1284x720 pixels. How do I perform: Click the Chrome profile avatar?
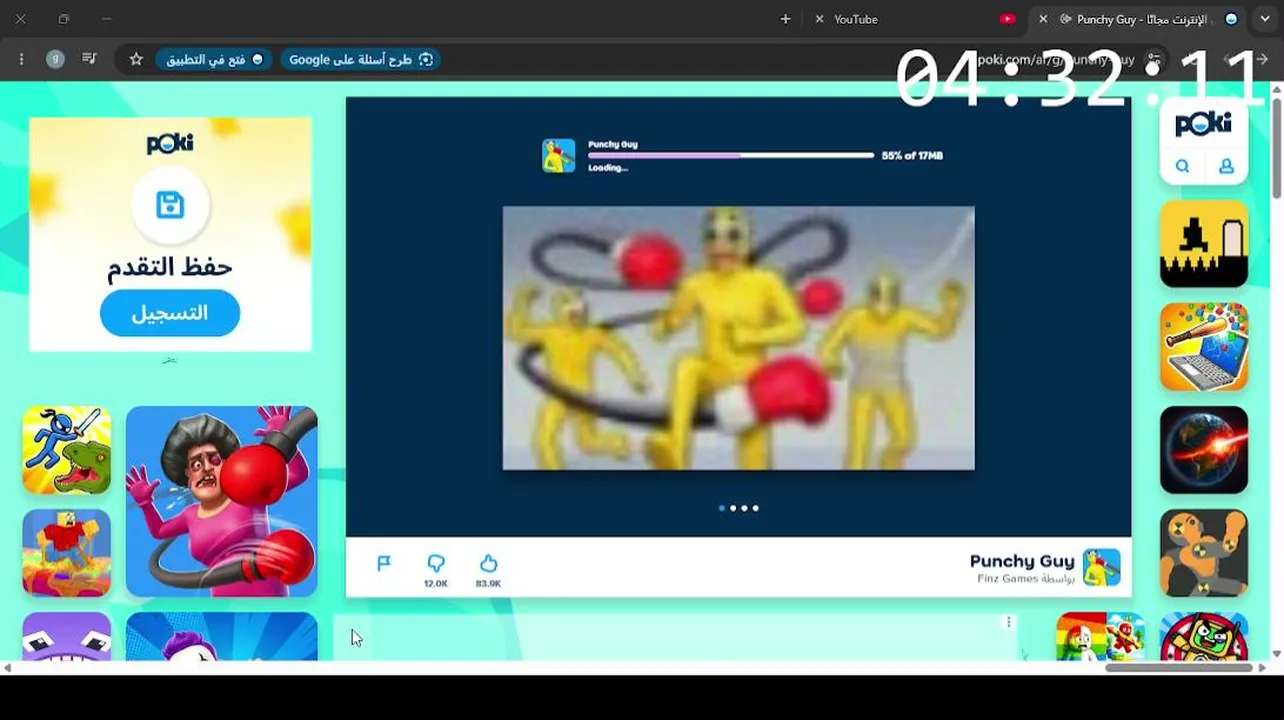coord(55,59)
